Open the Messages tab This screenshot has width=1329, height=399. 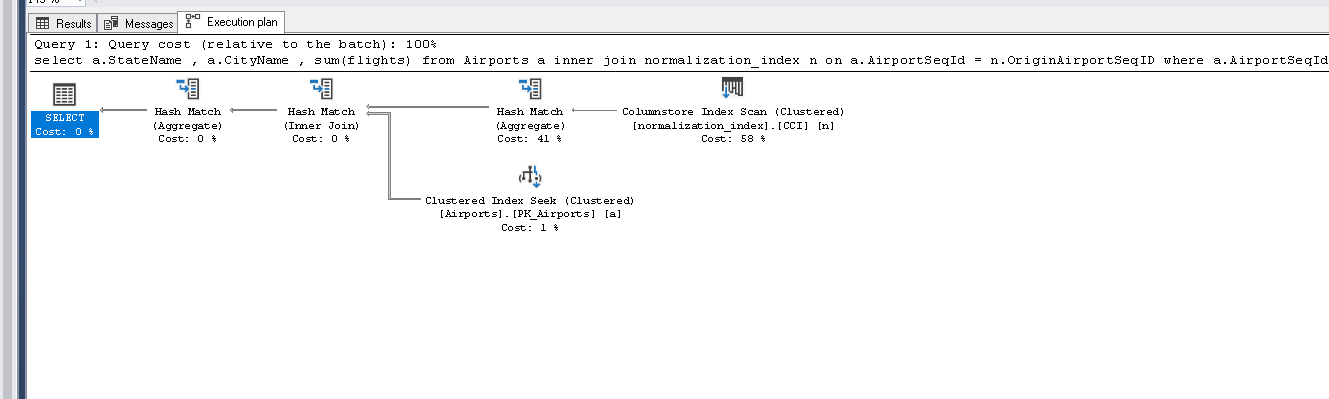[139, 23]
